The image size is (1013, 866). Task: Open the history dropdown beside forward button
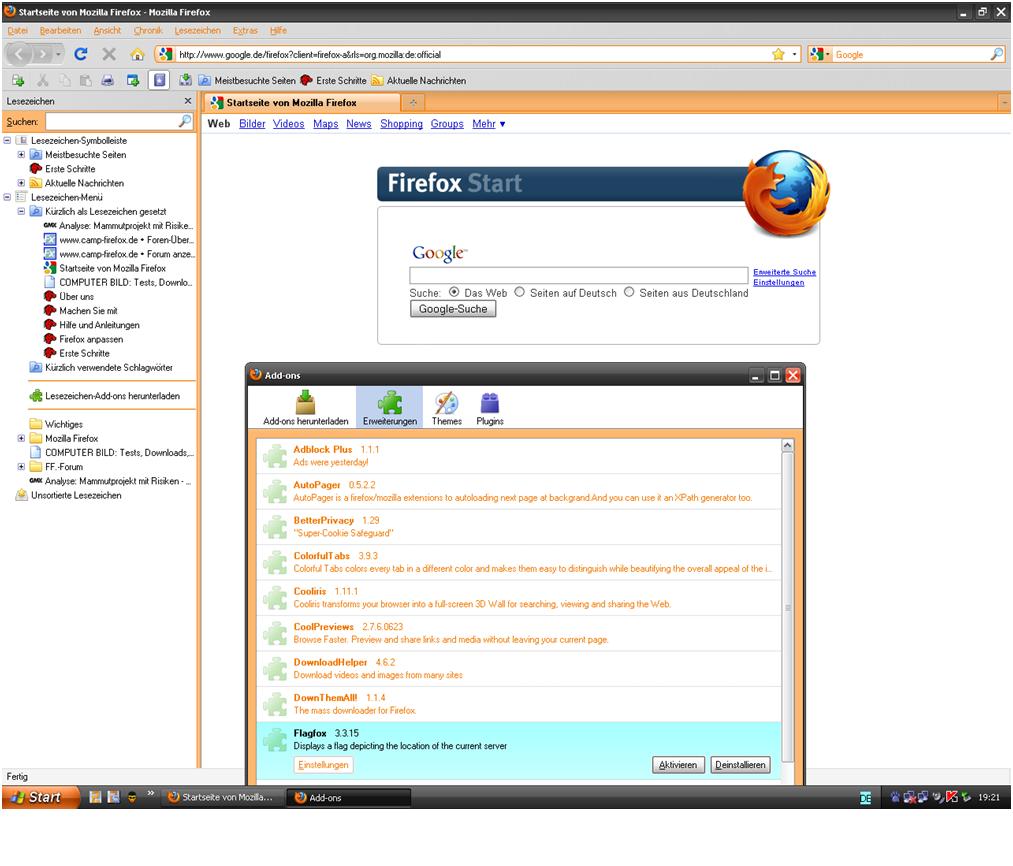point(58,54)
